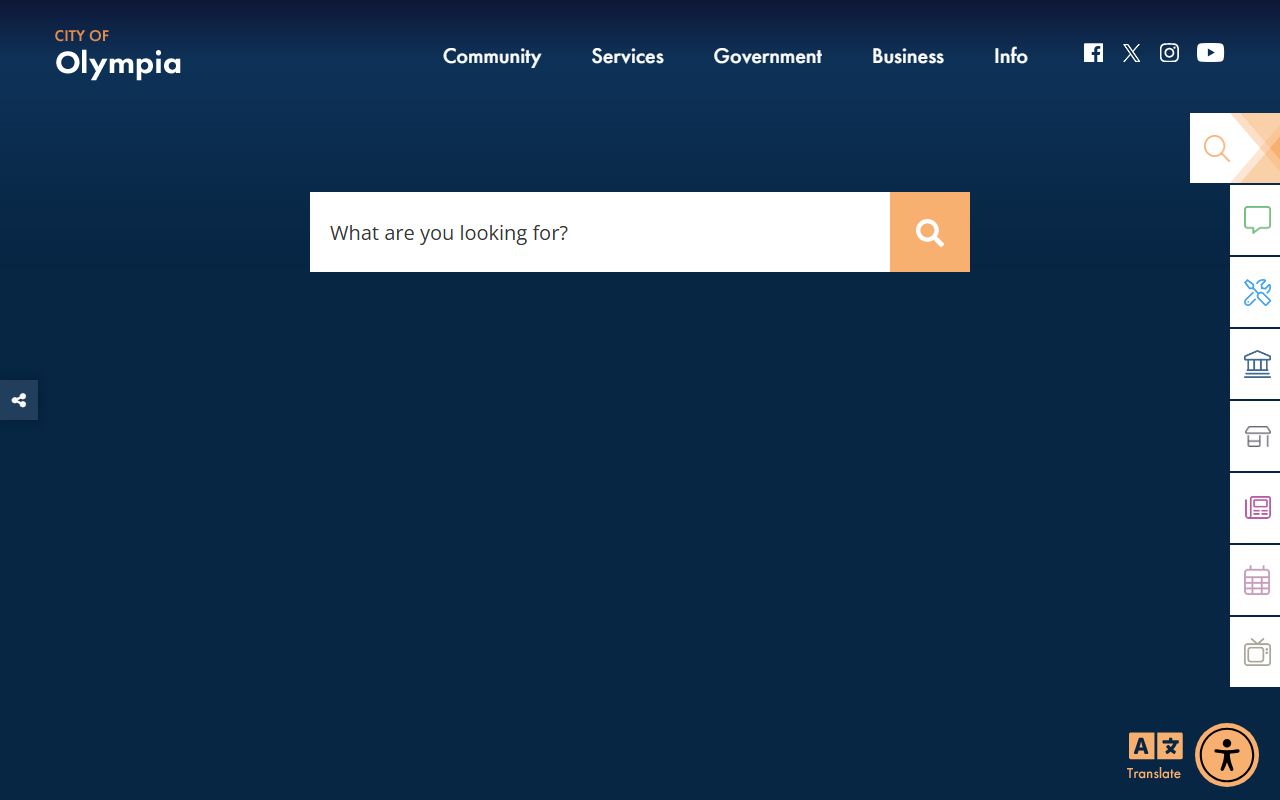Open the share panel on left edge

19,400
